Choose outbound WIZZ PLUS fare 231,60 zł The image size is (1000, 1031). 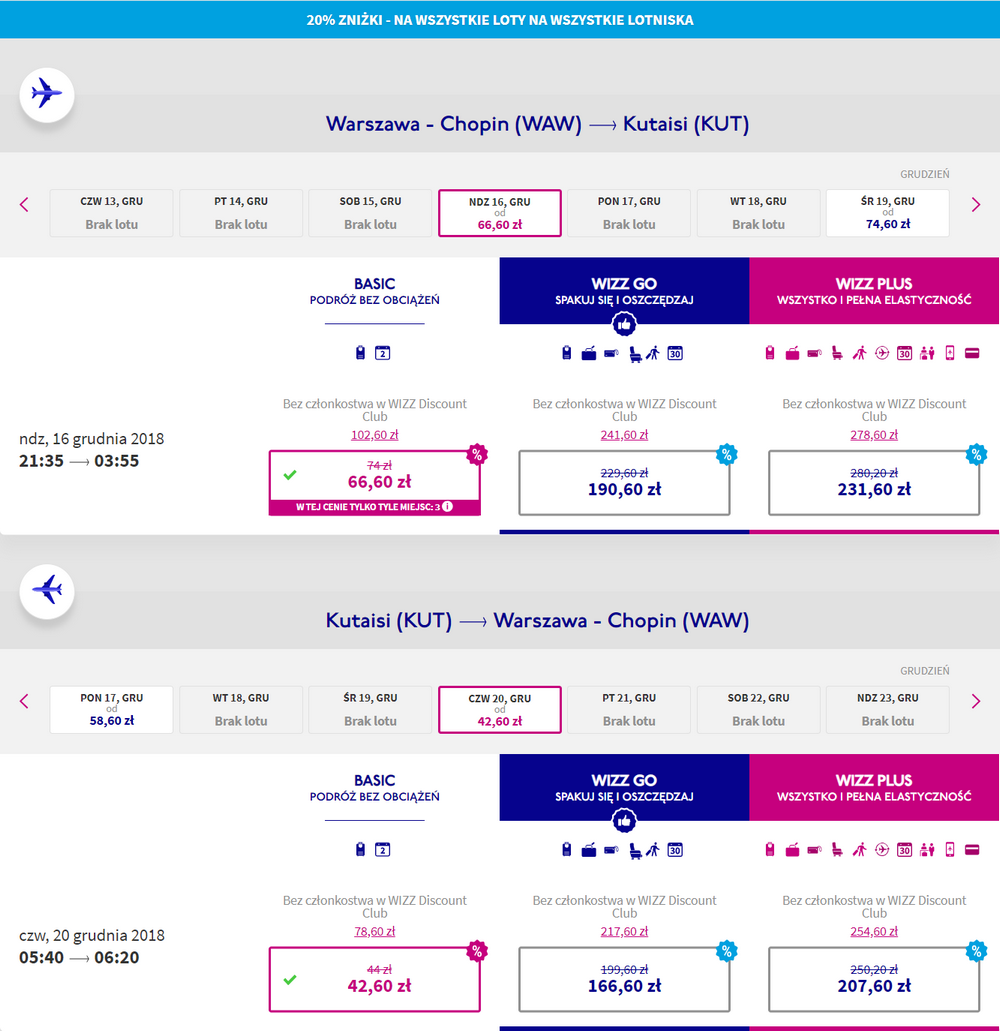[x=874, y=483]
